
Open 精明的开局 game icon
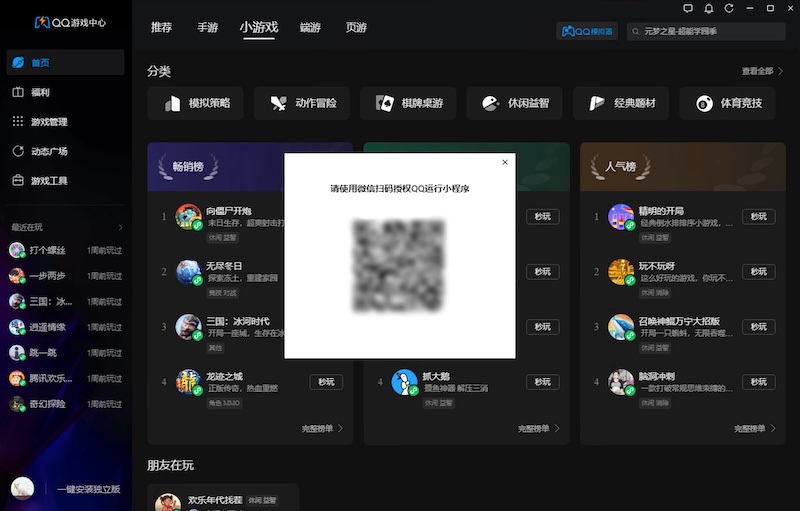[621, 216]
